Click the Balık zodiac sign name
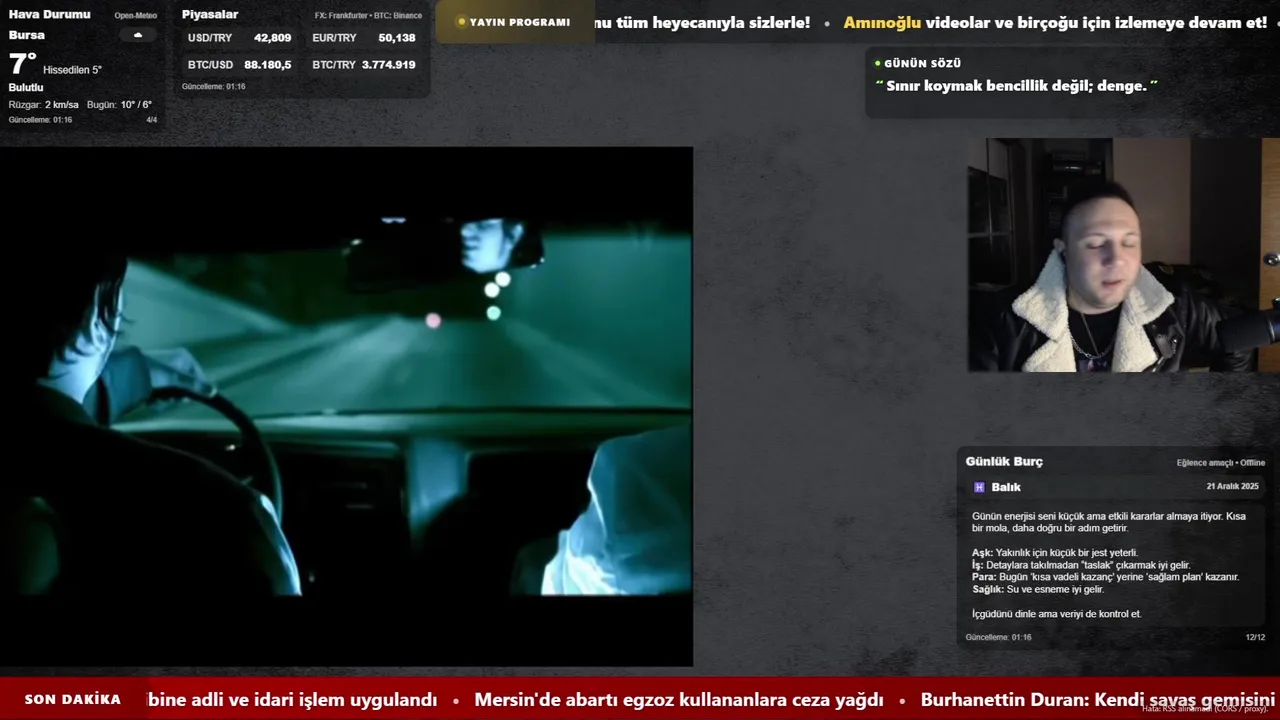Image resolution: width=1280 pixels, height=720 pixels. (1006, 487)
